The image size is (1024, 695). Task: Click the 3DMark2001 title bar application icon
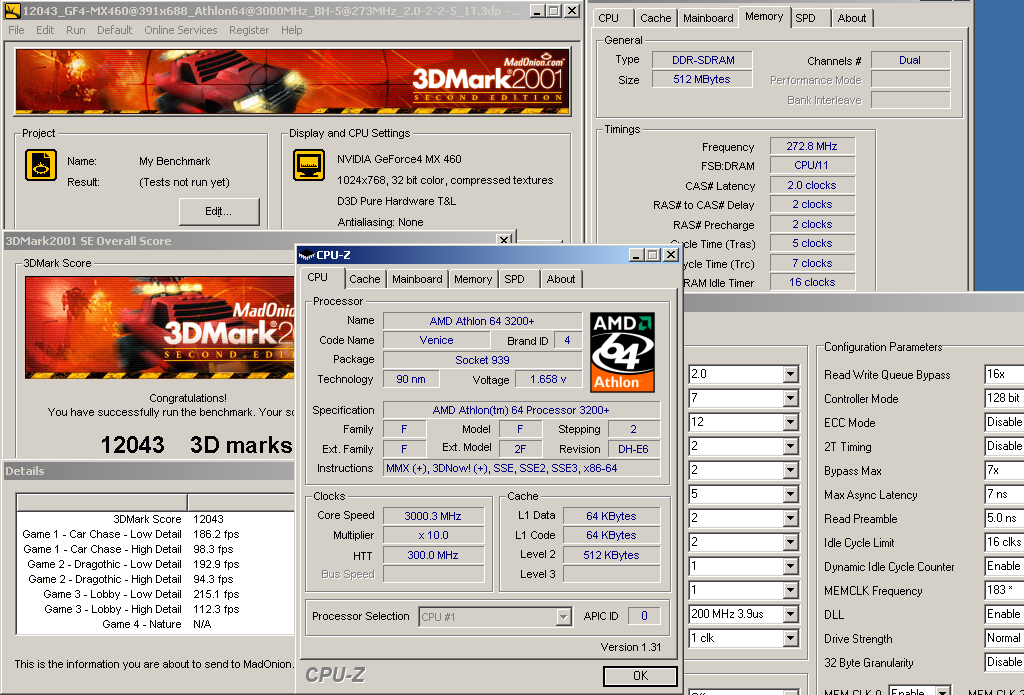(12, 10)
